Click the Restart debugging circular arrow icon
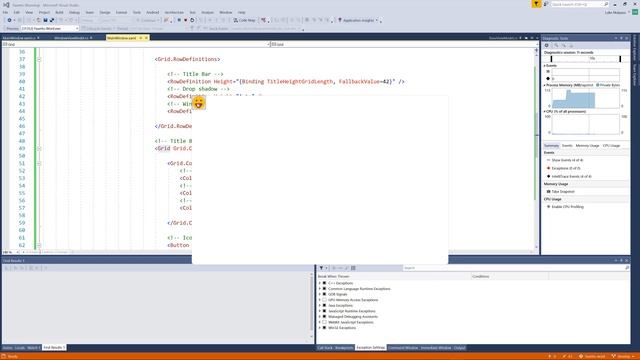Image resolution: width=640 pixels, height=360 pixels. 192,20
